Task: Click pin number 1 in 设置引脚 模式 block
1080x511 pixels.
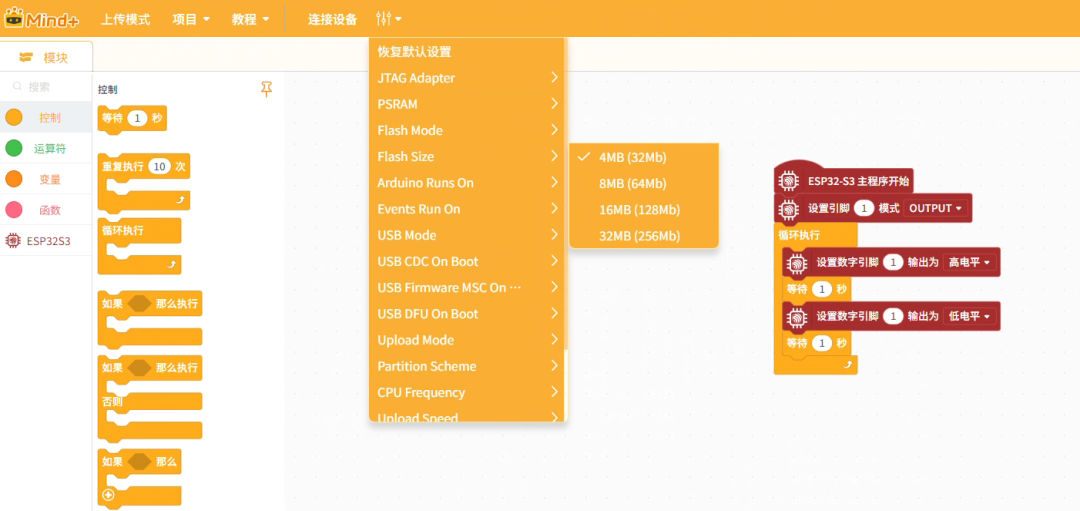Action: [x=864, y=208]
